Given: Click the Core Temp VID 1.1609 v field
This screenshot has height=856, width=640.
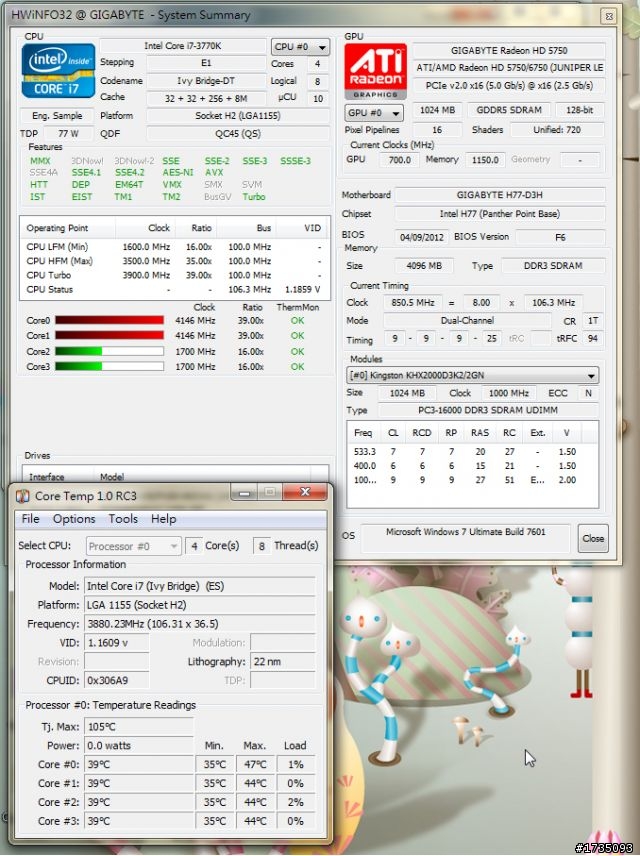Looking at the screenshot, I should click(116, 643).
